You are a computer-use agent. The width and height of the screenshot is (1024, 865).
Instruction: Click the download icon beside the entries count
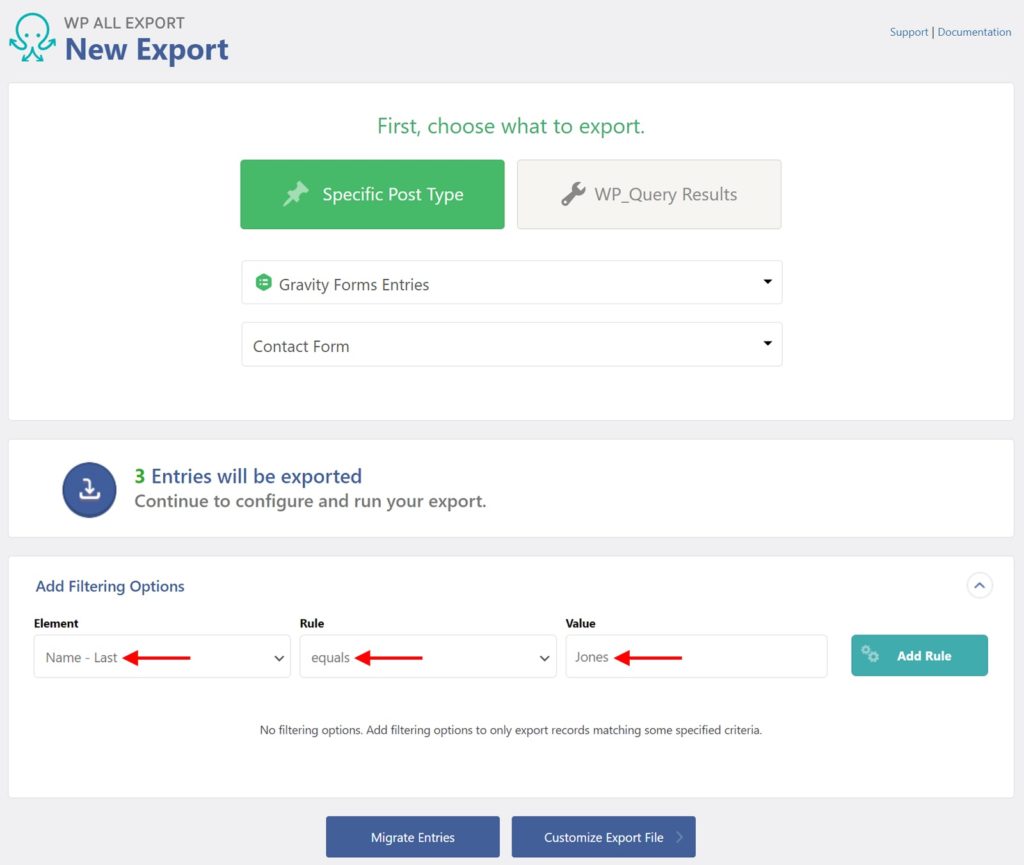pos(89,489)
